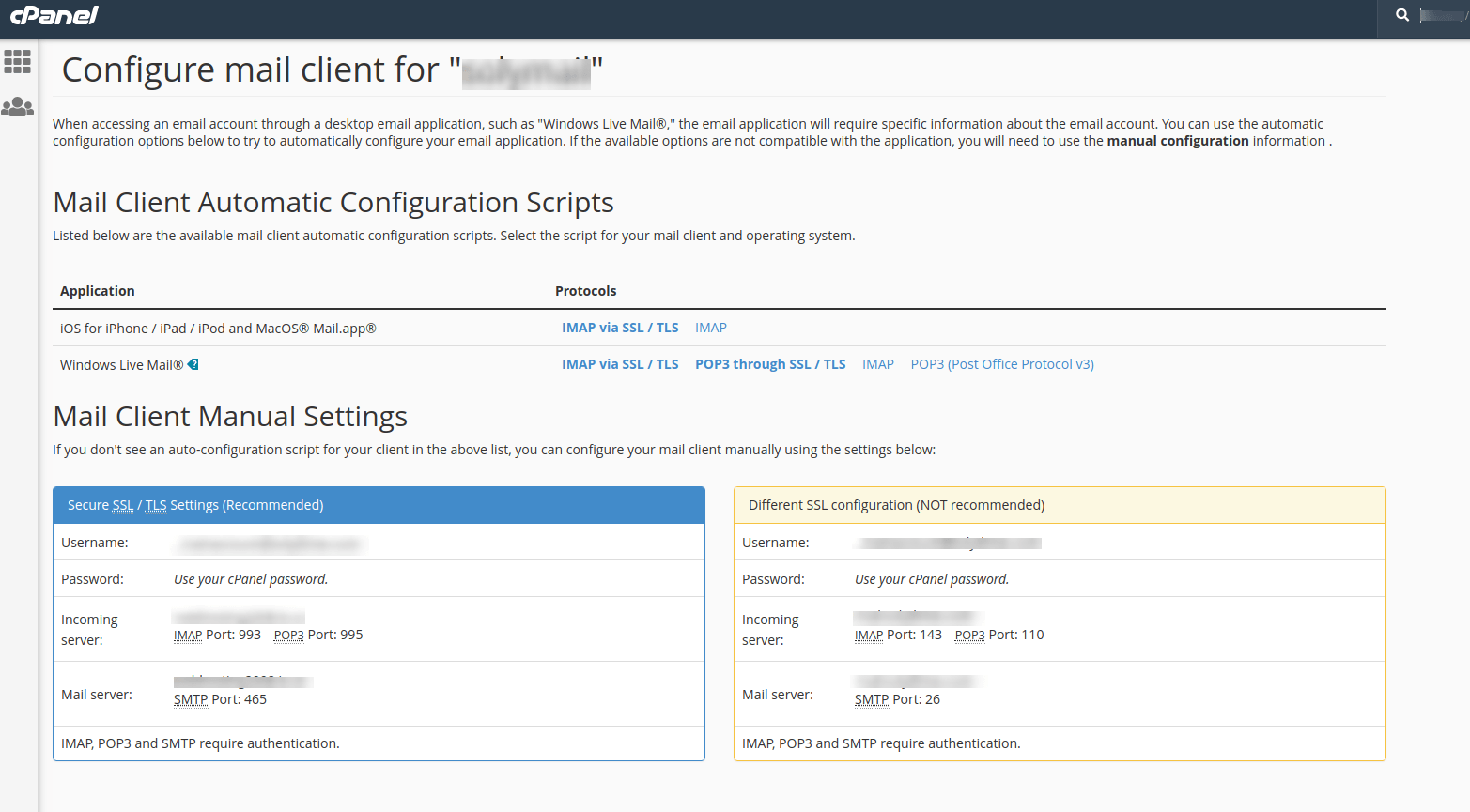Click the IMAP abbreviation next to Port 143
Viewport: 1470px width, 812px height.
coord(869,636)
